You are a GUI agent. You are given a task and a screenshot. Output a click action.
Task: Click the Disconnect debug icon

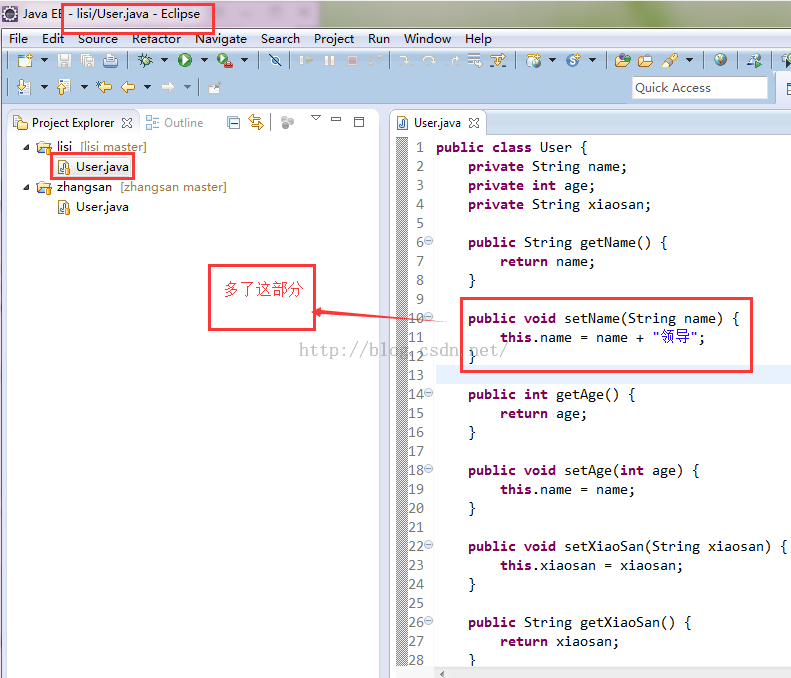tap(375, 61)
